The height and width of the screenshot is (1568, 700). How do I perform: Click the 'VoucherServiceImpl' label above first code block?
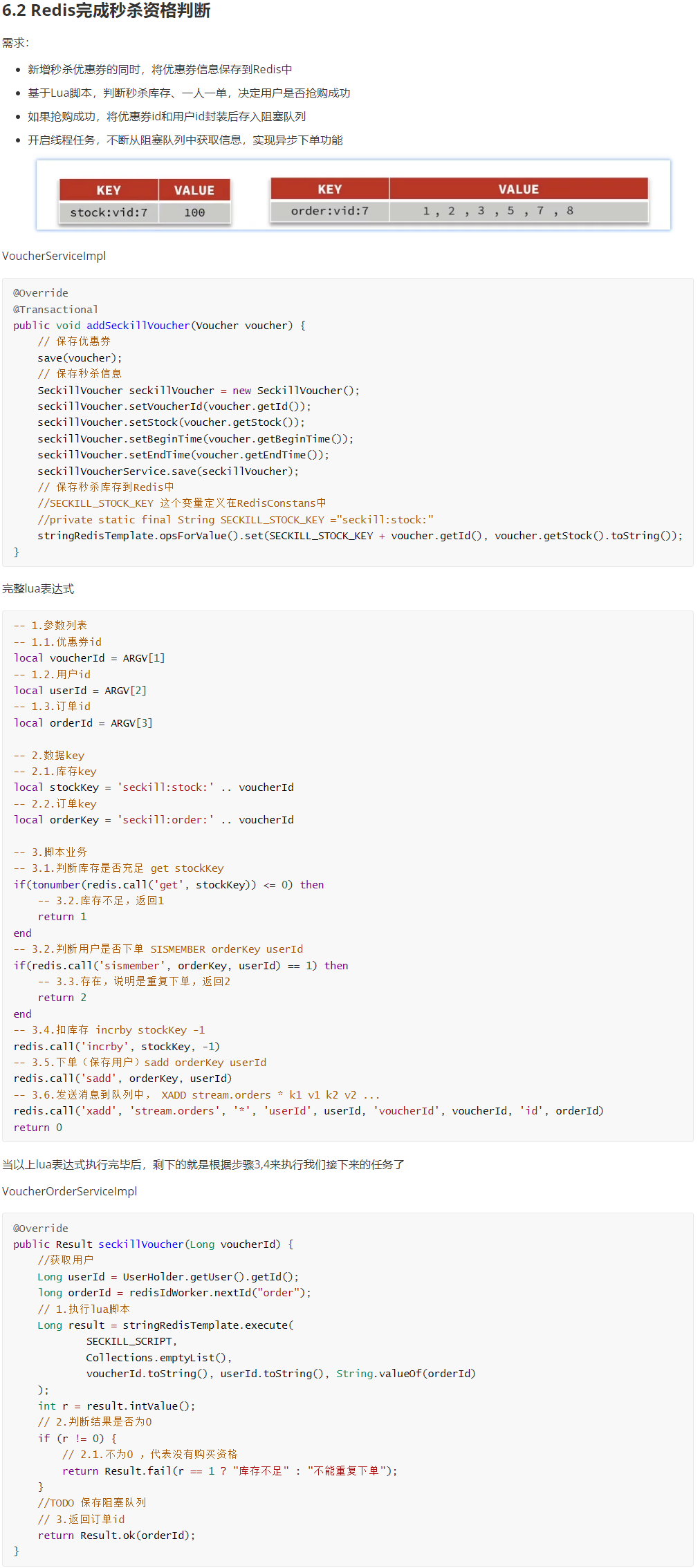pyautogui.click(x=54, y=256)
